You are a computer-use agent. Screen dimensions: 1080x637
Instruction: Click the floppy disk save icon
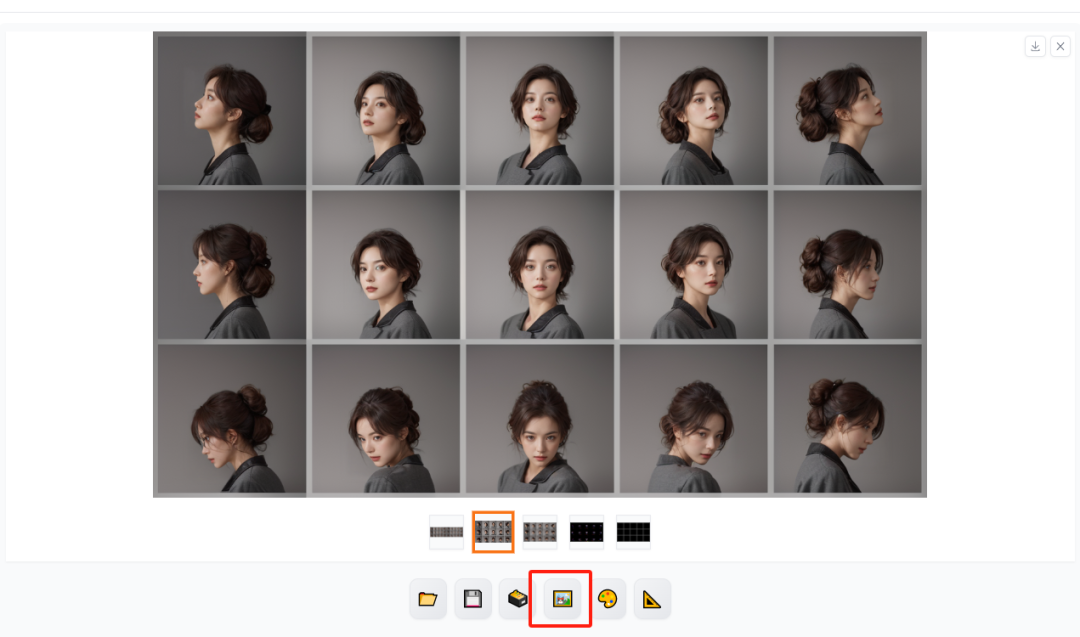tap(472, 598)
